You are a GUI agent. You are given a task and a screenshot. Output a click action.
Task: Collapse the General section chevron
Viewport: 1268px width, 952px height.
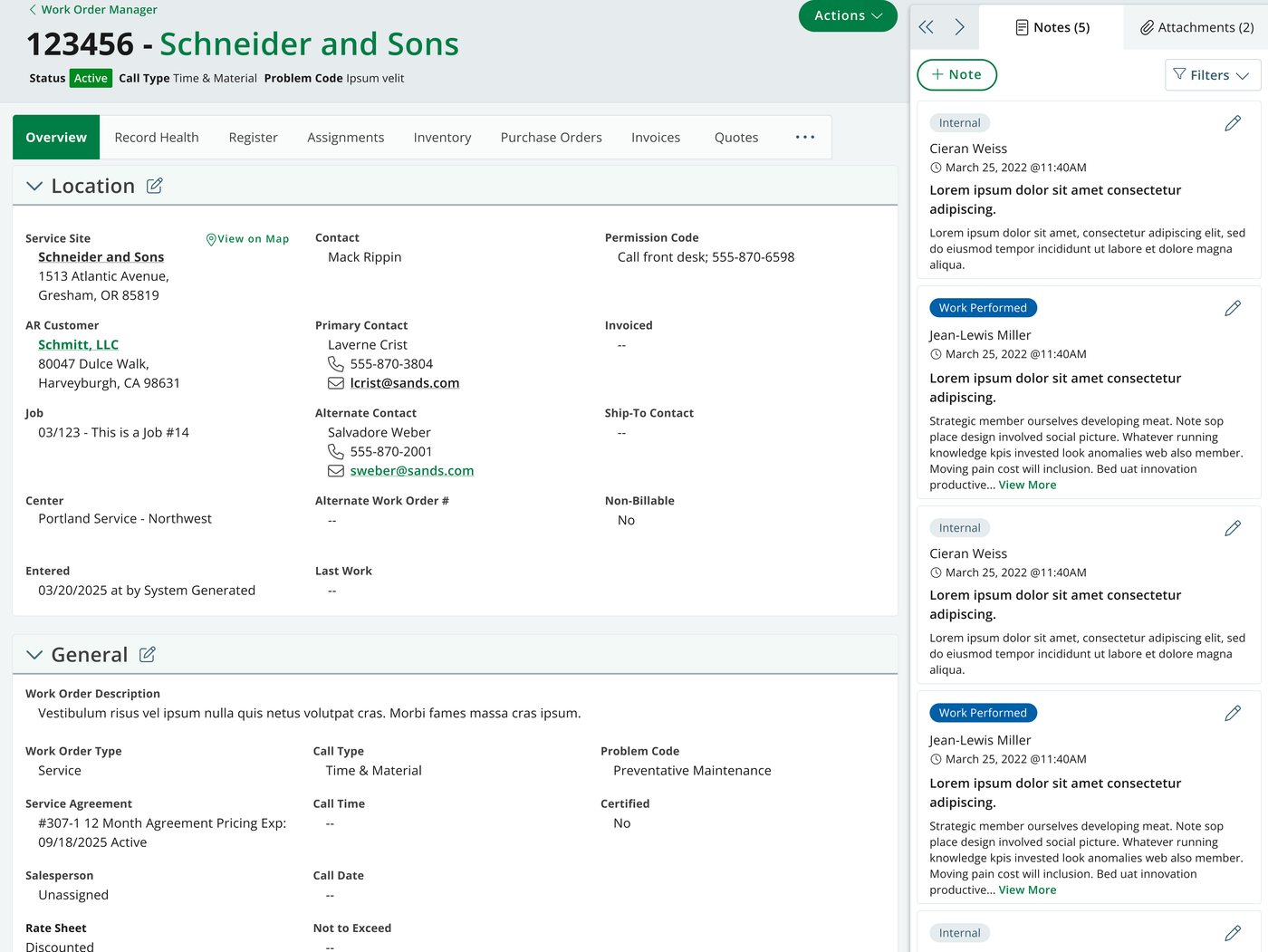pos(34,655)
